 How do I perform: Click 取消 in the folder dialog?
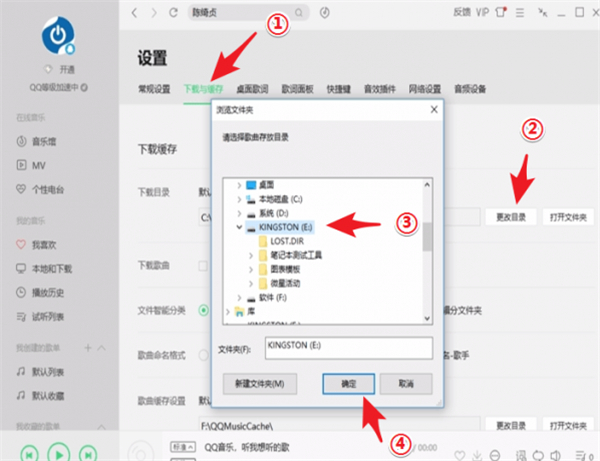(406, 384)
